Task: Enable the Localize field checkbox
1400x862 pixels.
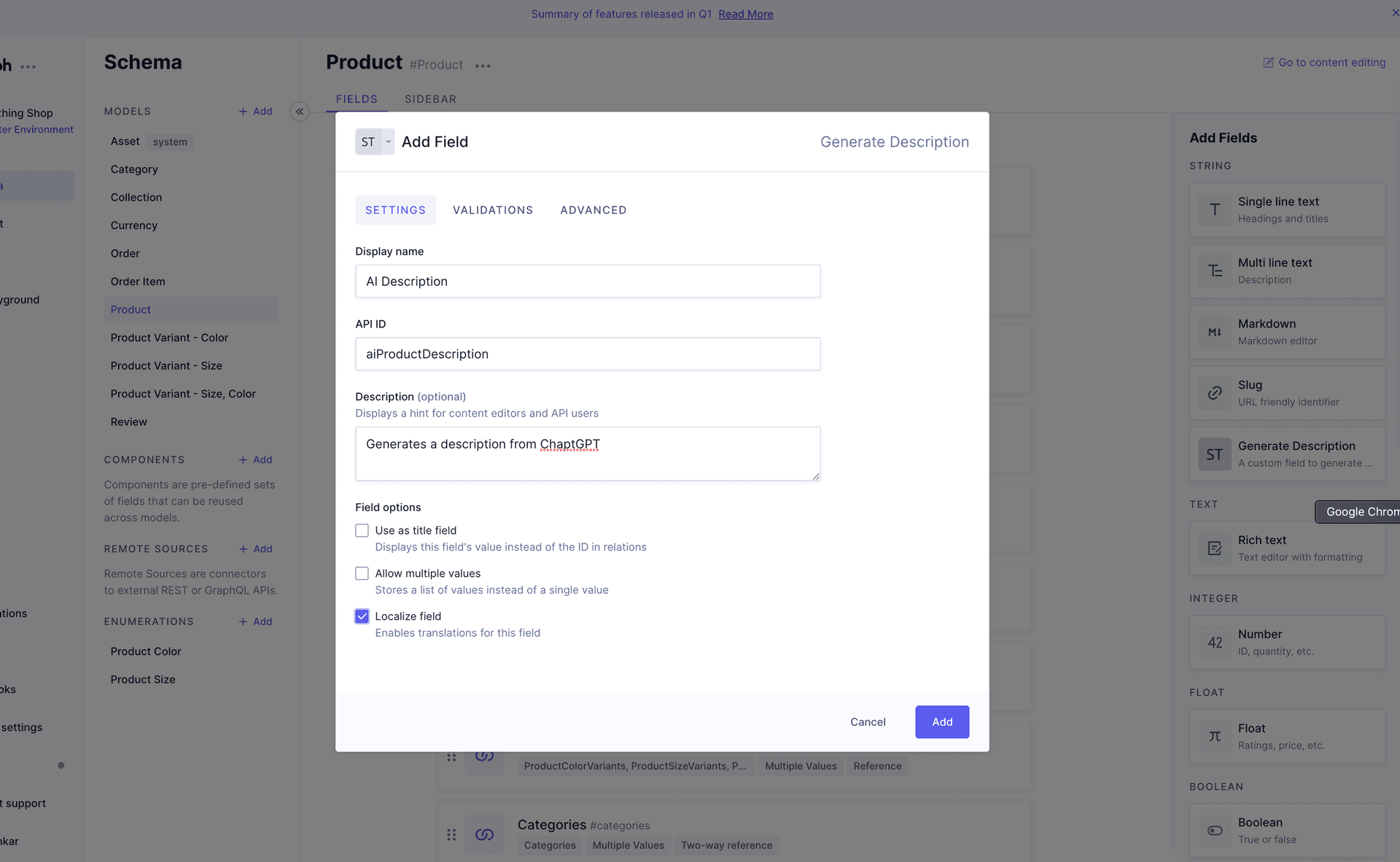Action: [x=362, y=616]
